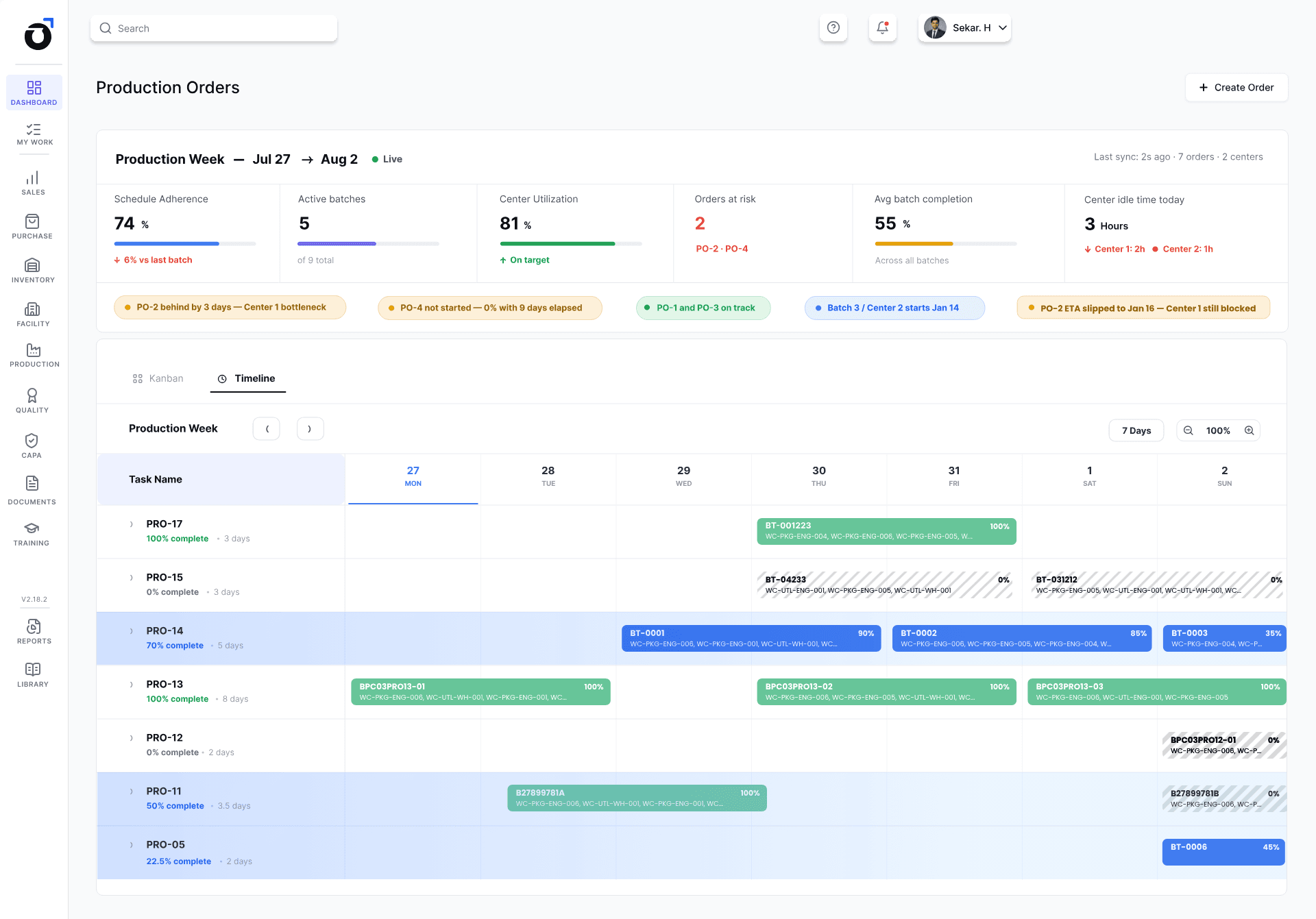Click the Search input field
1316x919 pixels.
(x=214, y=28)
